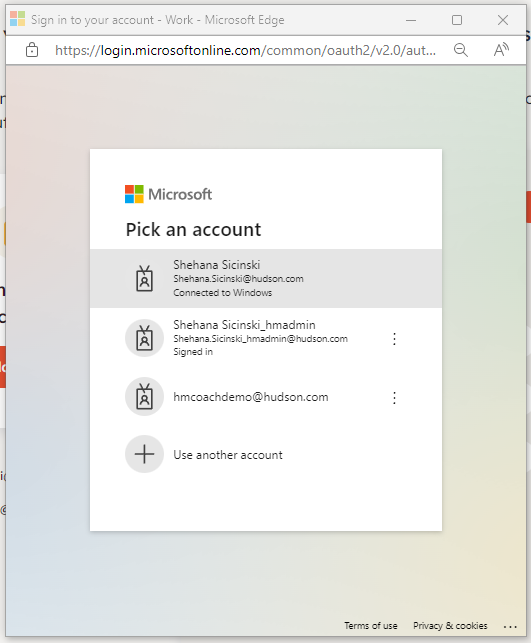Open Privacy & cookies link
This screenshot has width=531, height=643.
pos(450,625)
